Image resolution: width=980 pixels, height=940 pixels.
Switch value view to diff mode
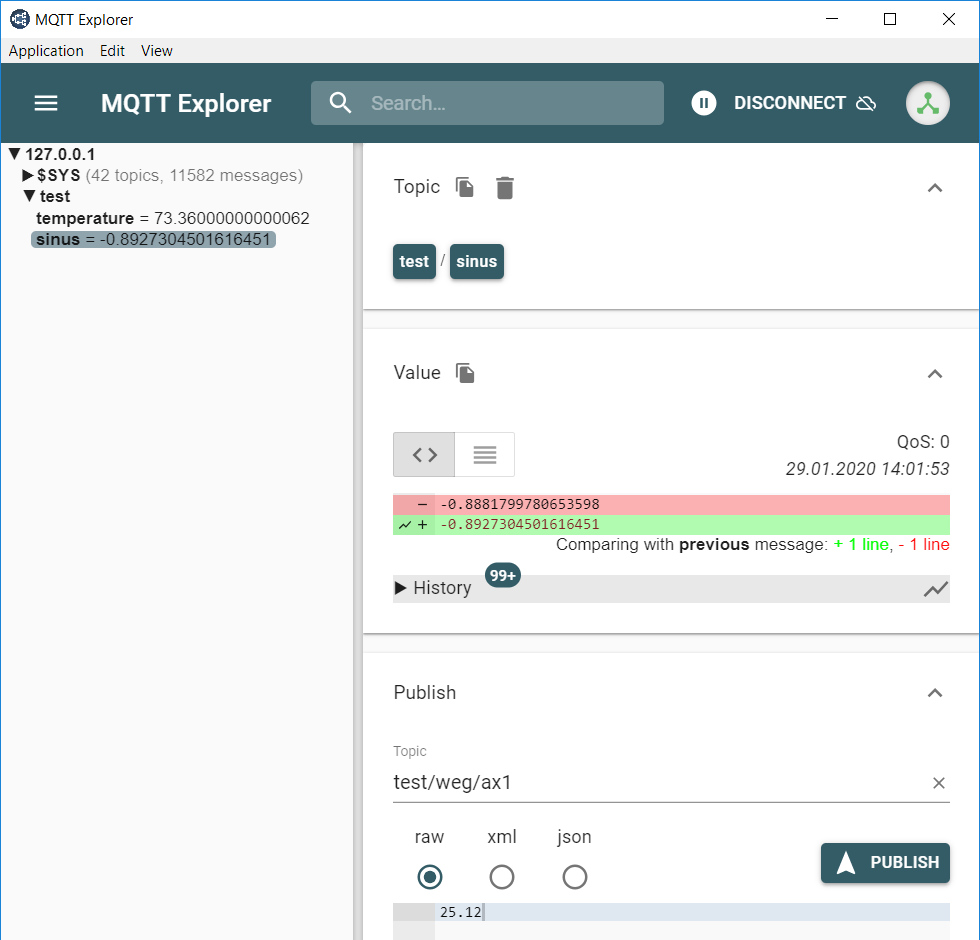[424, 454]
